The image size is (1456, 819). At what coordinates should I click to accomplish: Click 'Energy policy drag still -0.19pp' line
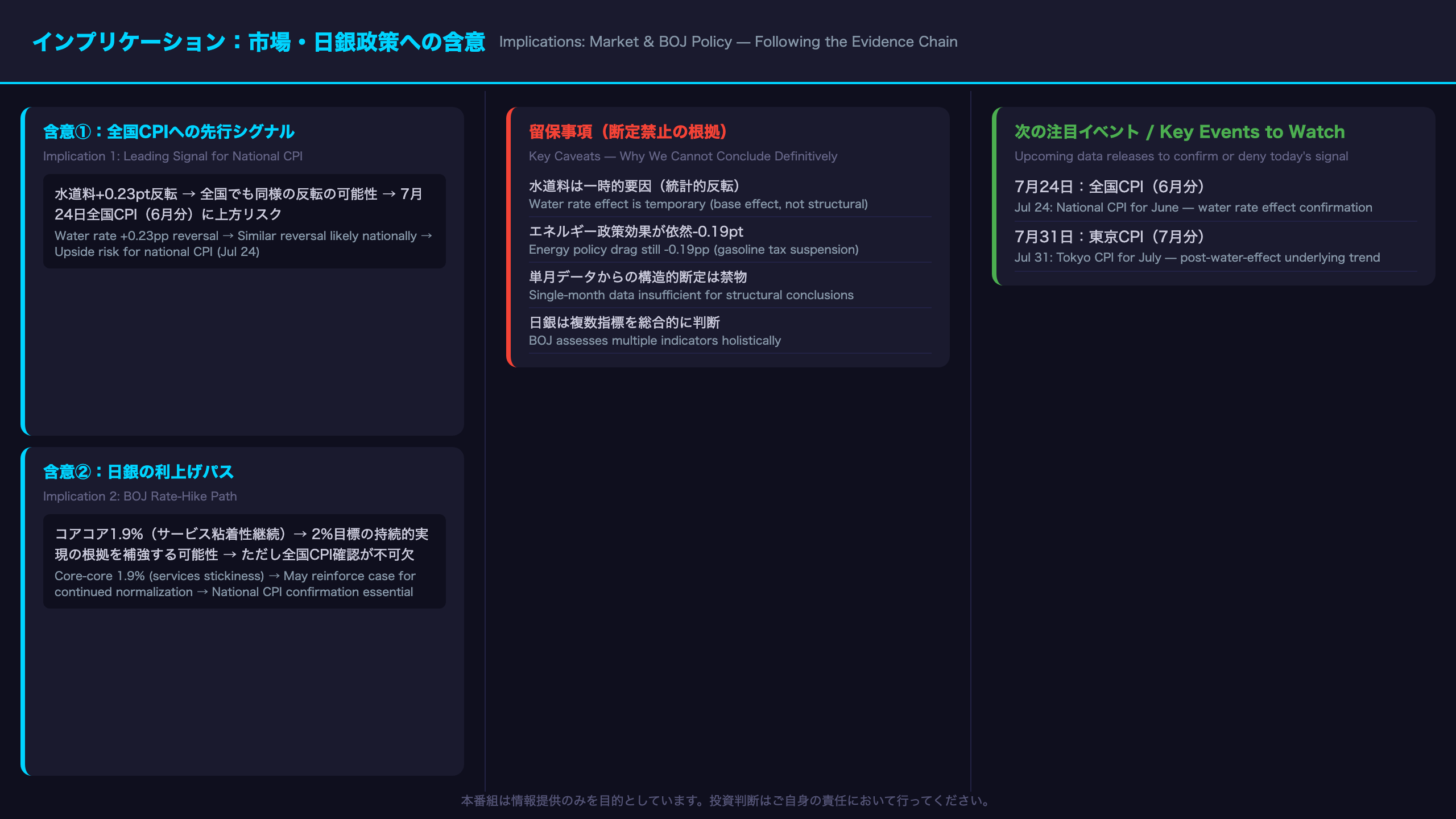pos(694,249)
